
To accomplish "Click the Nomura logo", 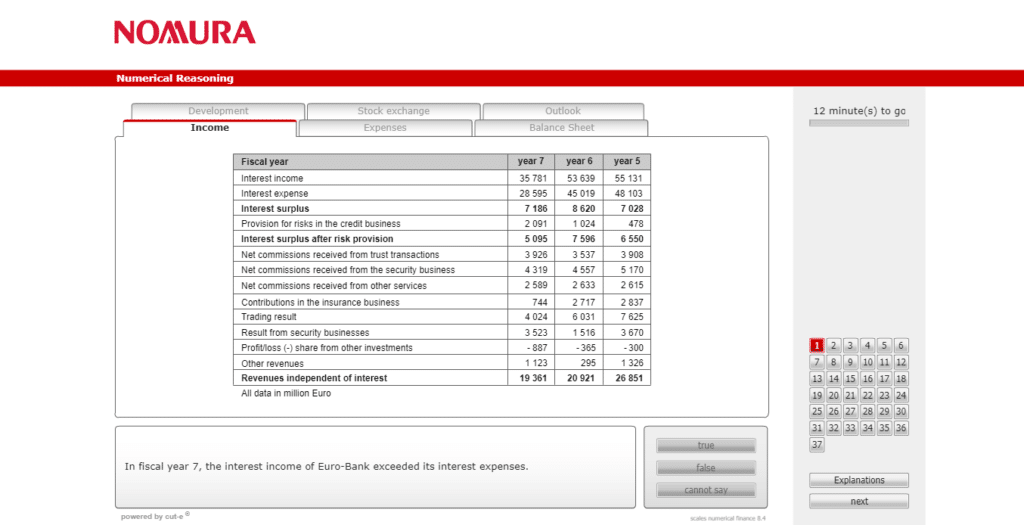I will (185, 33).
